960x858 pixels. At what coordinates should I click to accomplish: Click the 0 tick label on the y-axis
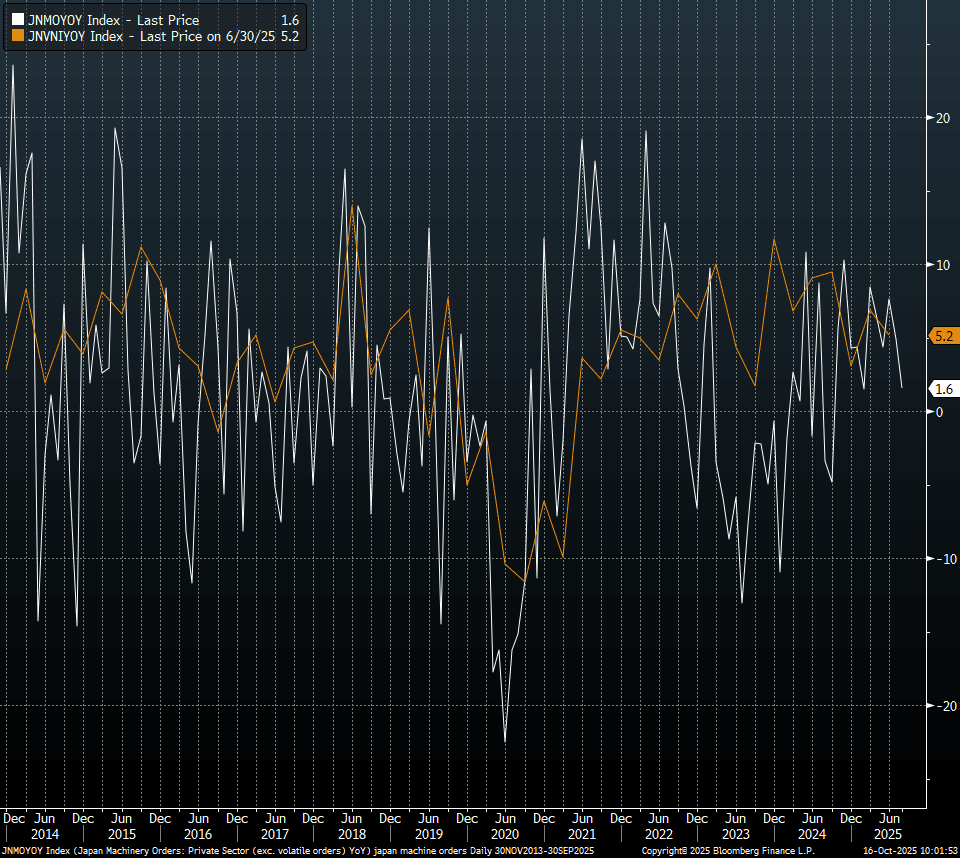click(x=940, y=412)
